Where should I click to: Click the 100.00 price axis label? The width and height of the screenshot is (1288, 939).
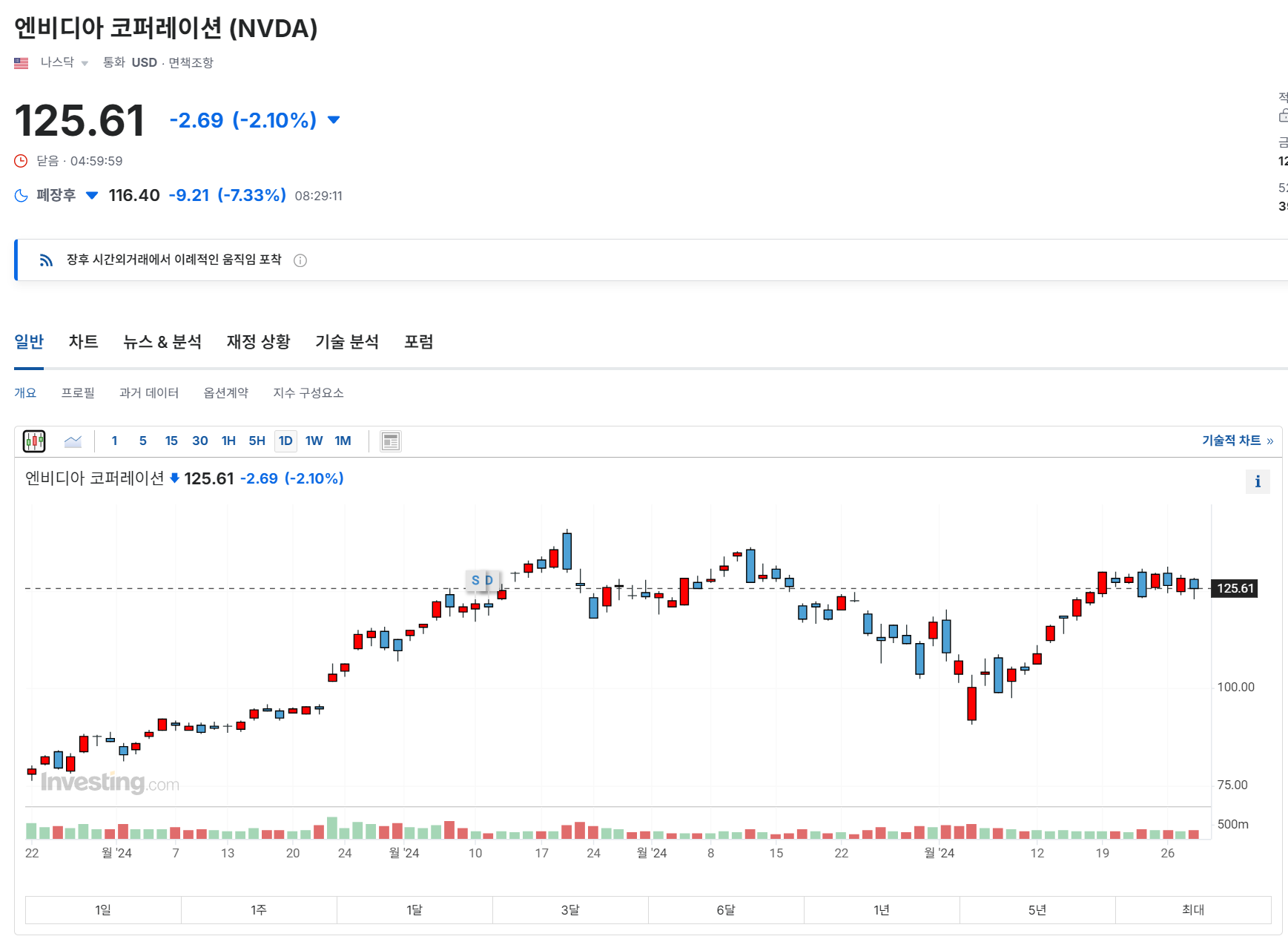1236,688
